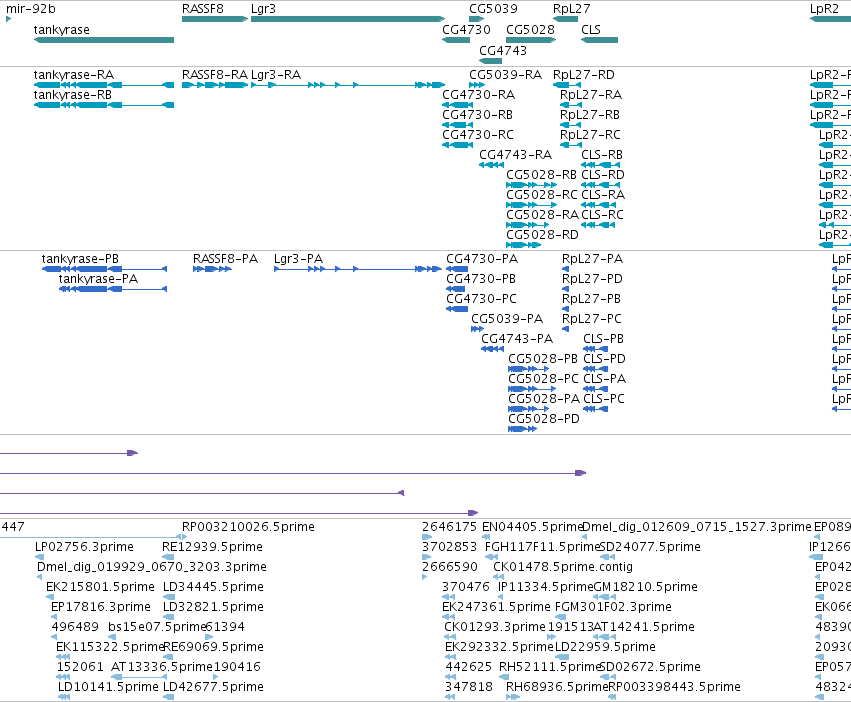The height and width of the screenshot is (702, 851).
Task: Select the RpL27-PA protein feature
Action: (566, 269)
